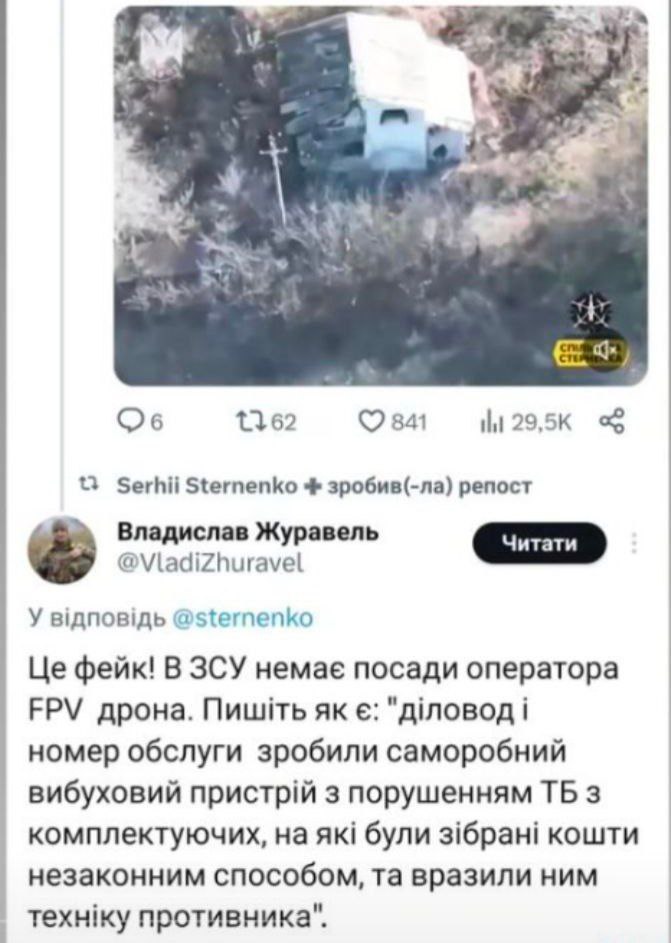
Task: Like the tweet with heart icon
Action: [x=373, y=423]
